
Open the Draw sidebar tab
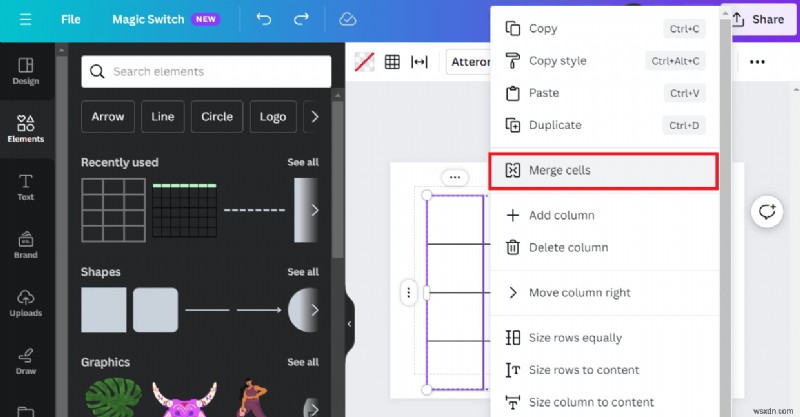tap(26, 361)
